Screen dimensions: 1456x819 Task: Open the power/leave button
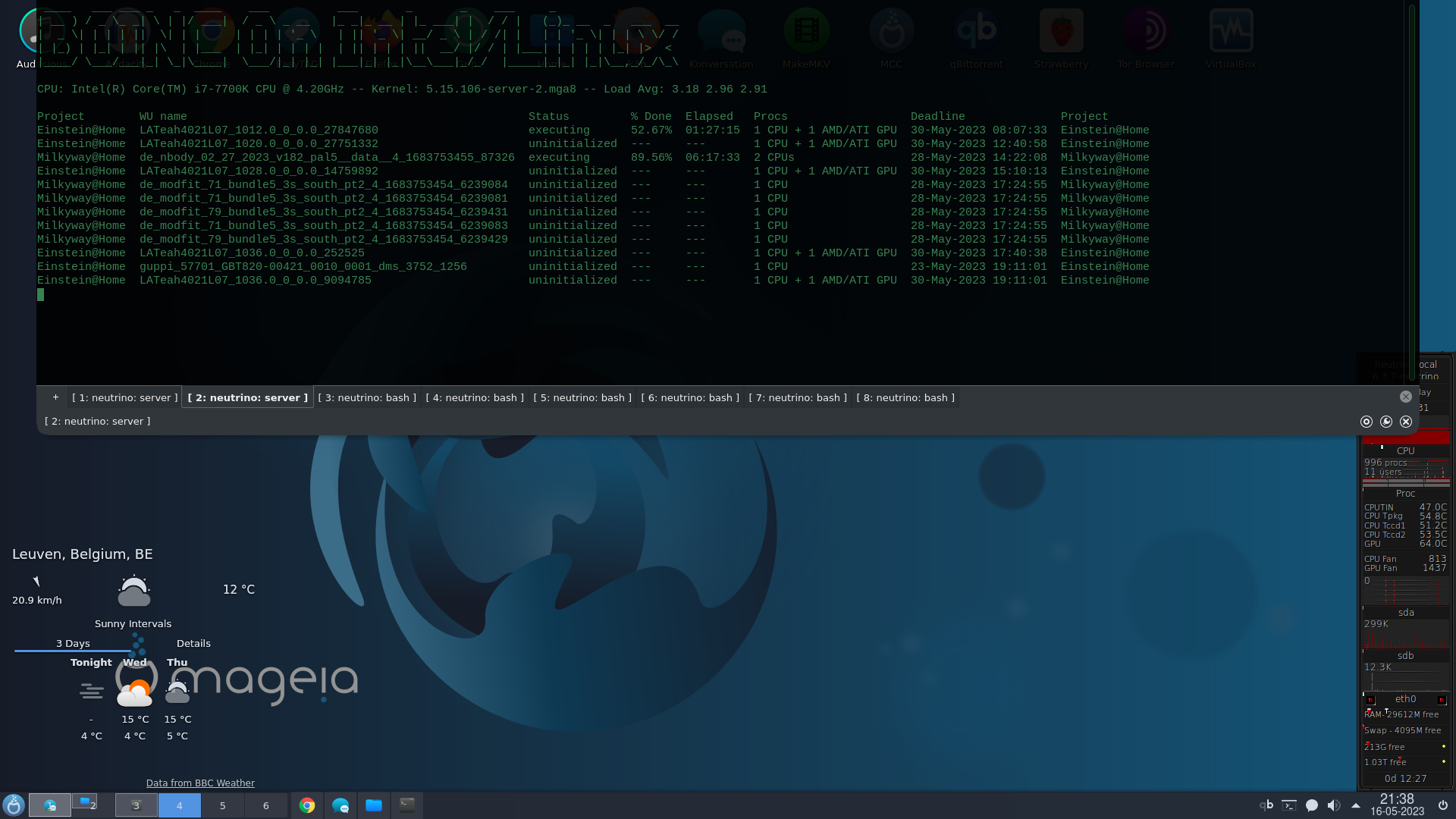click(x=1443, y=805)
